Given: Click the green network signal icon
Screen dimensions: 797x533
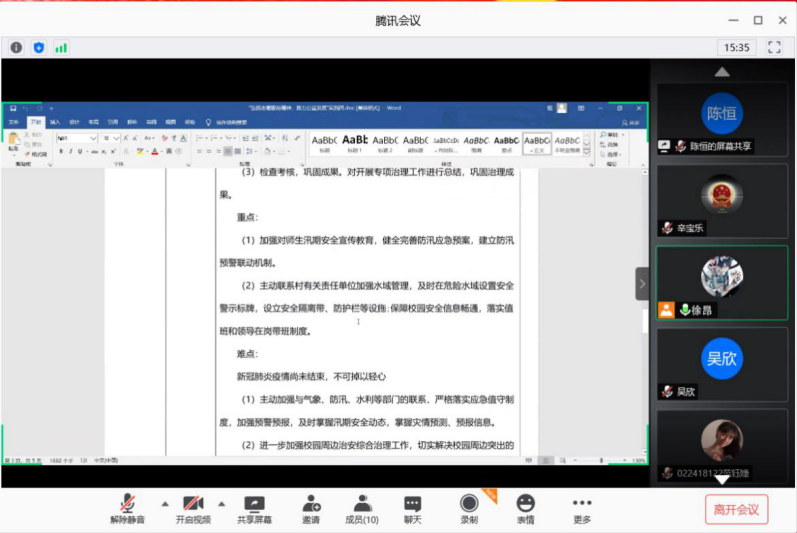Looking at the screenshot, I should click(61, 47).
